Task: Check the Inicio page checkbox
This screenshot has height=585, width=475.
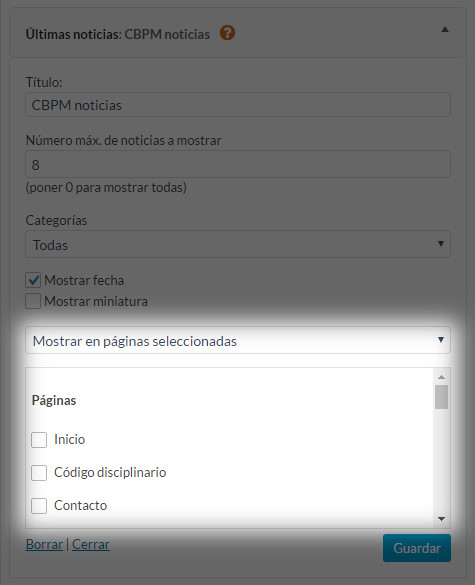Action: [39, 440]
